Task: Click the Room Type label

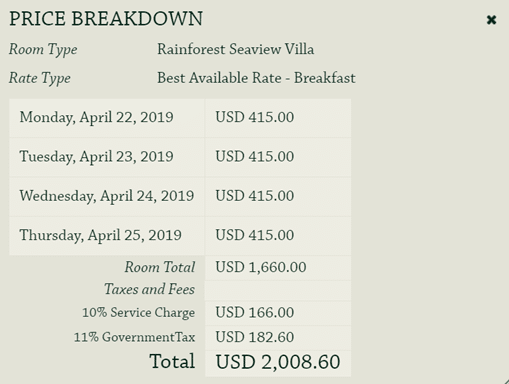Action: (43, 50)
